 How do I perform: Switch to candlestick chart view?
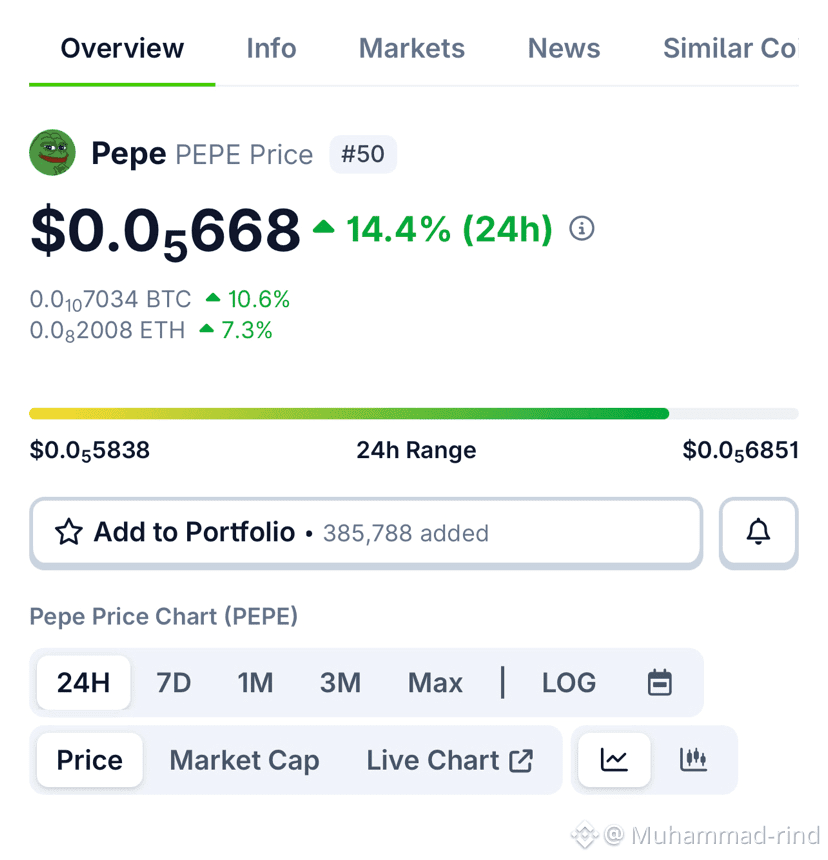693,760
